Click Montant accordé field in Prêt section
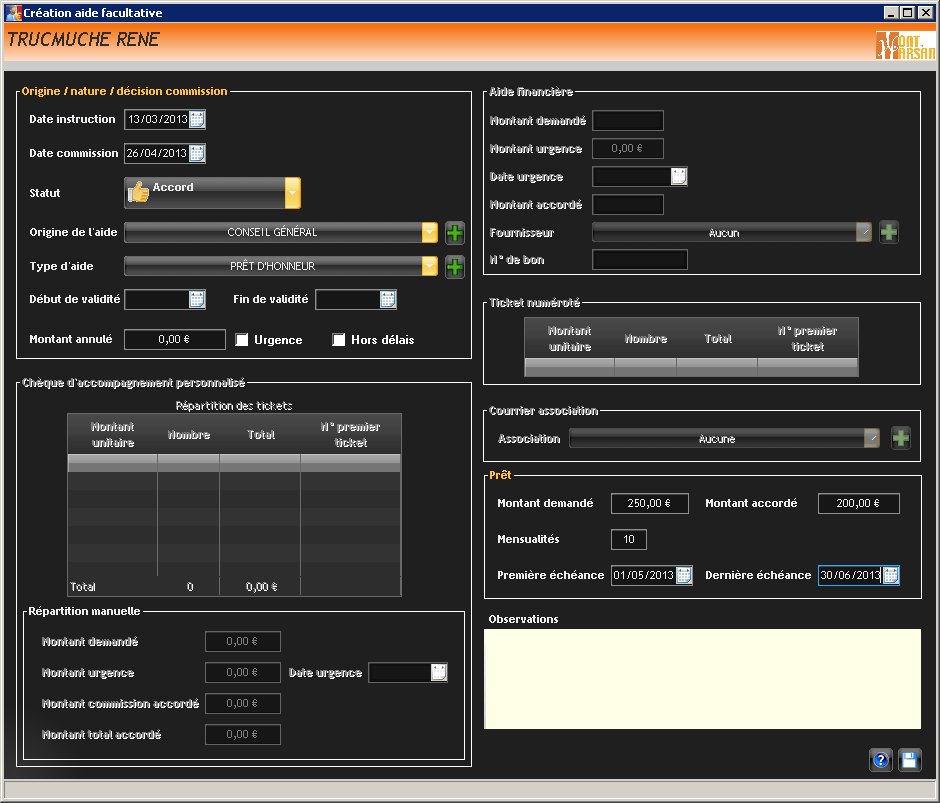The height and width of the screenshot is (803, 940). coord(858,504)
